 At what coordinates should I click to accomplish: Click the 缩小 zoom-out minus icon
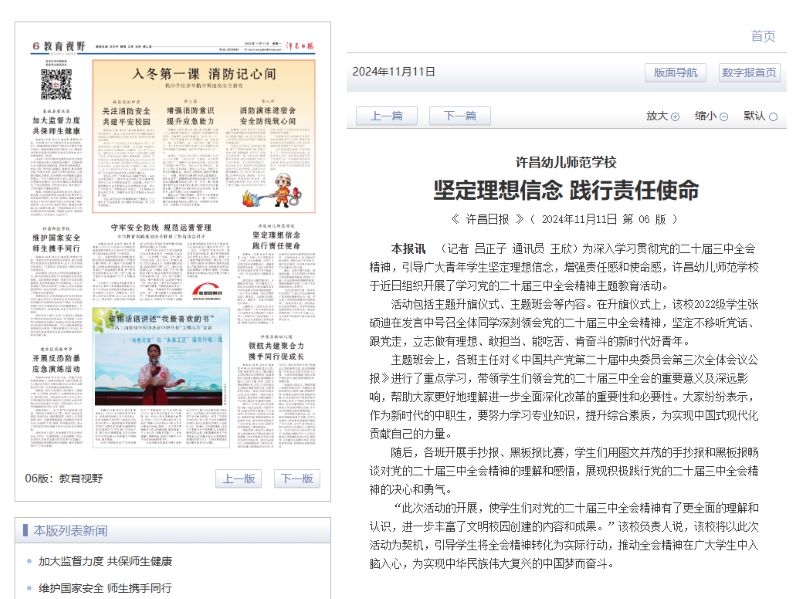[x=724, y=116]
